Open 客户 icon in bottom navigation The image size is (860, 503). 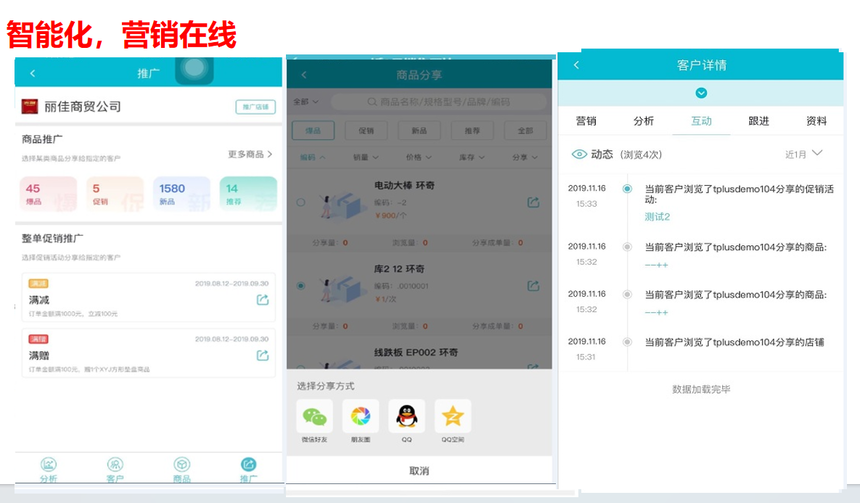click(x=115, y=465)
